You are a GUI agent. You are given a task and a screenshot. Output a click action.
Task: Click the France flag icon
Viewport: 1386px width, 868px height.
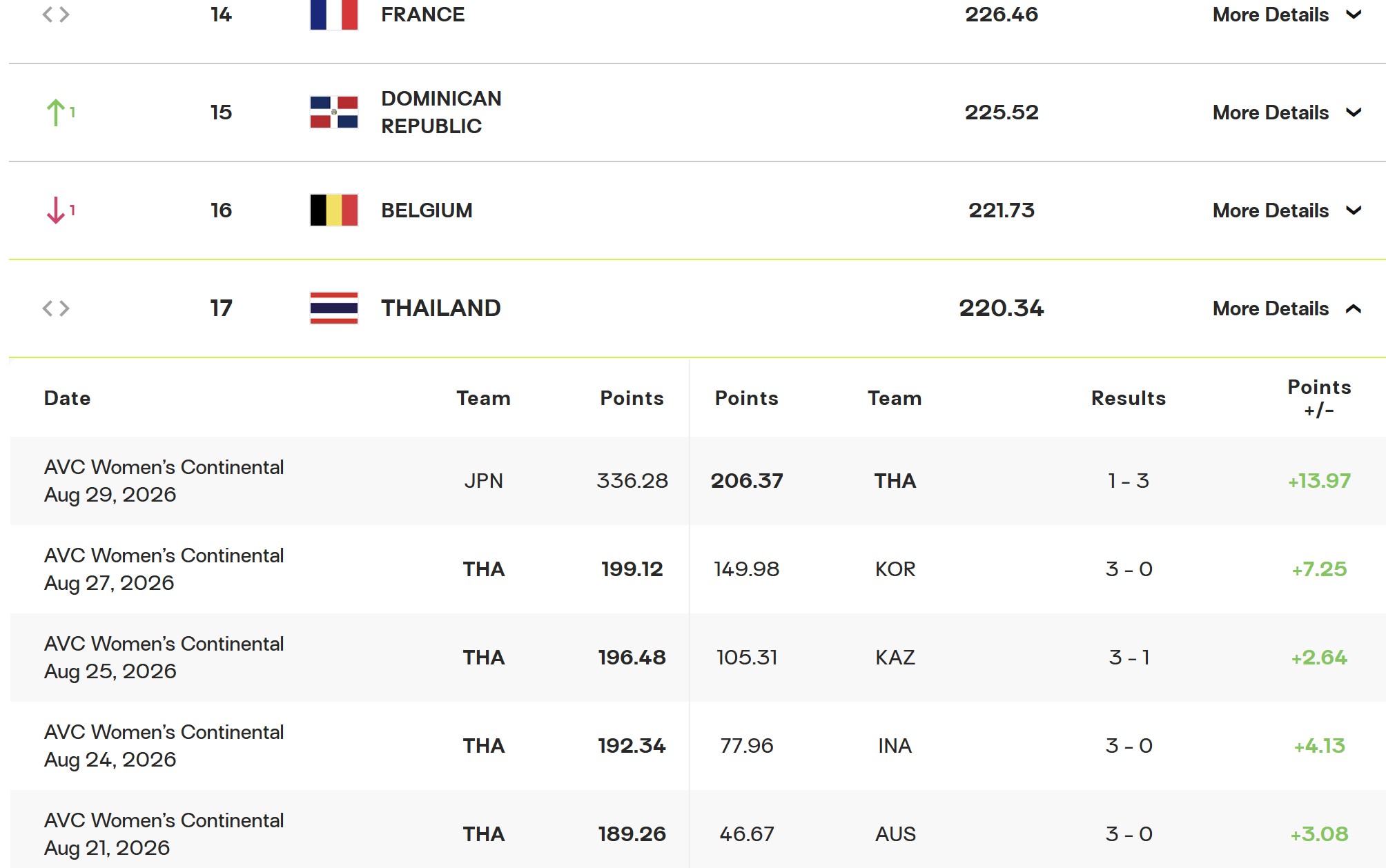tap(334, 14)
